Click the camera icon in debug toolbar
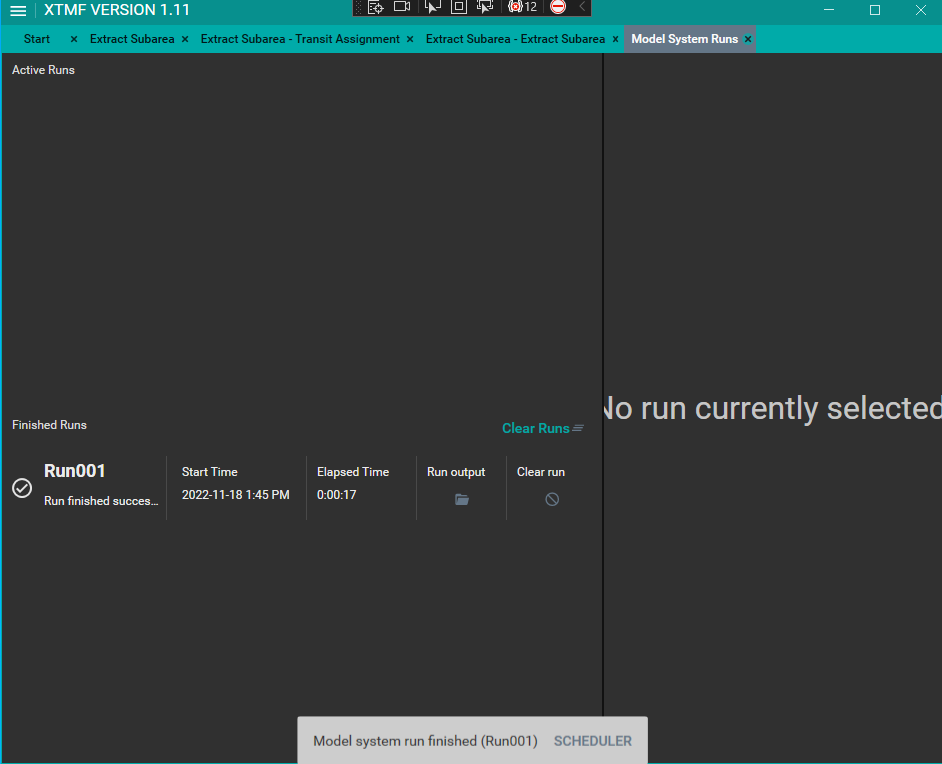Viewport: 942px width, 764px height. (x=402, y=7)
